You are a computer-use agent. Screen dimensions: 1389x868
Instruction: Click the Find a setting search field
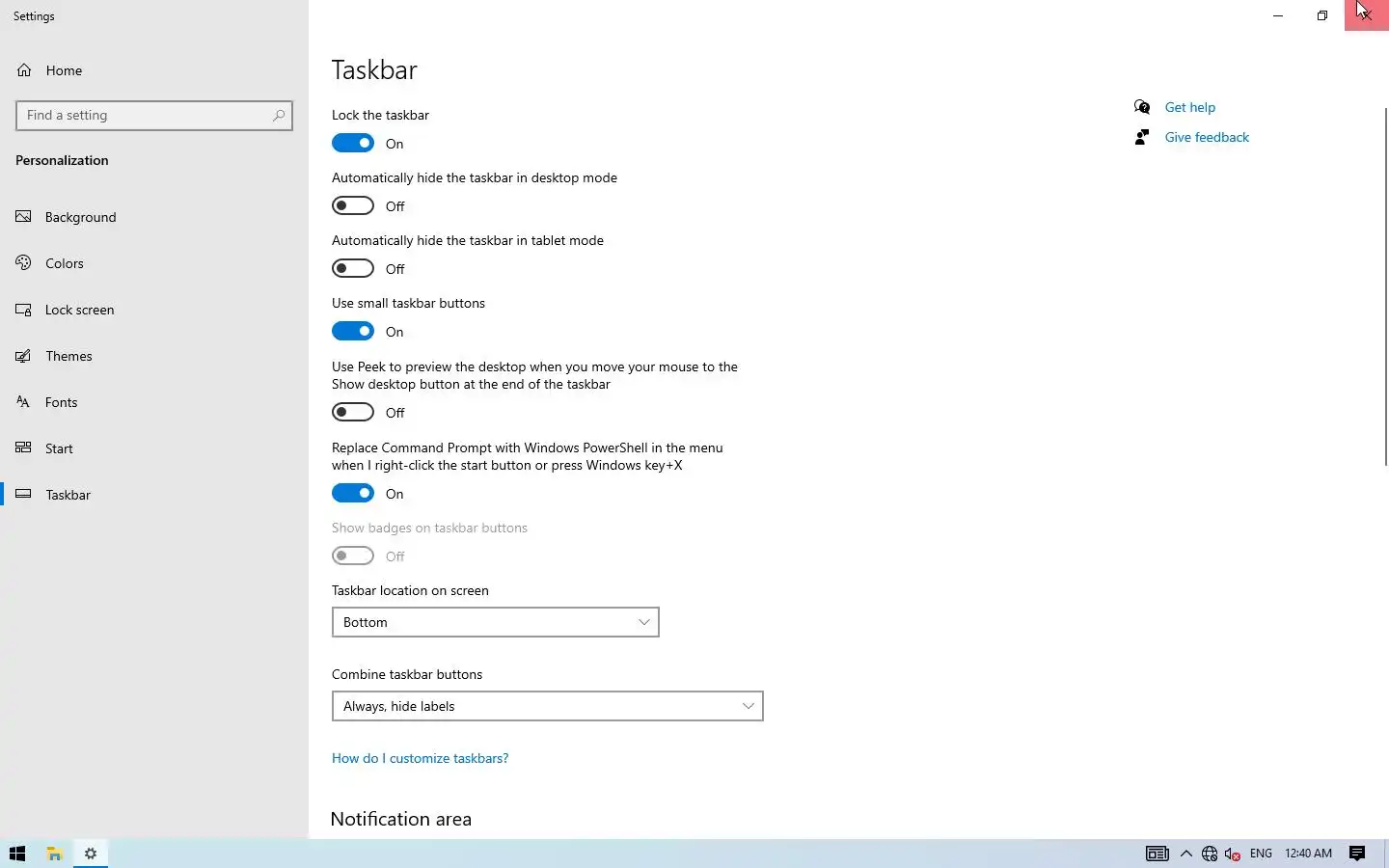(x=154, y=116)
